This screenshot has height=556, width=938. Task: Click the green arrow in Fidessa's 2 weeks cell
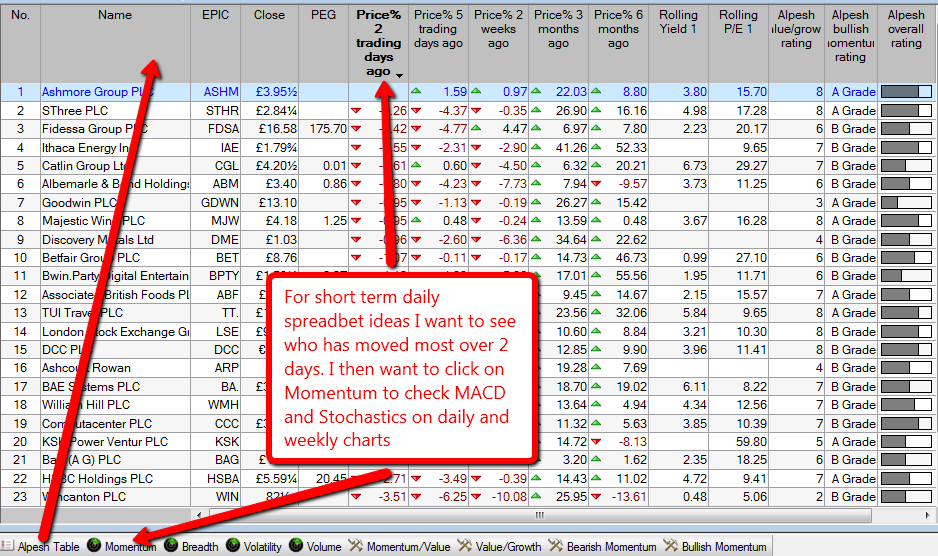476,128
